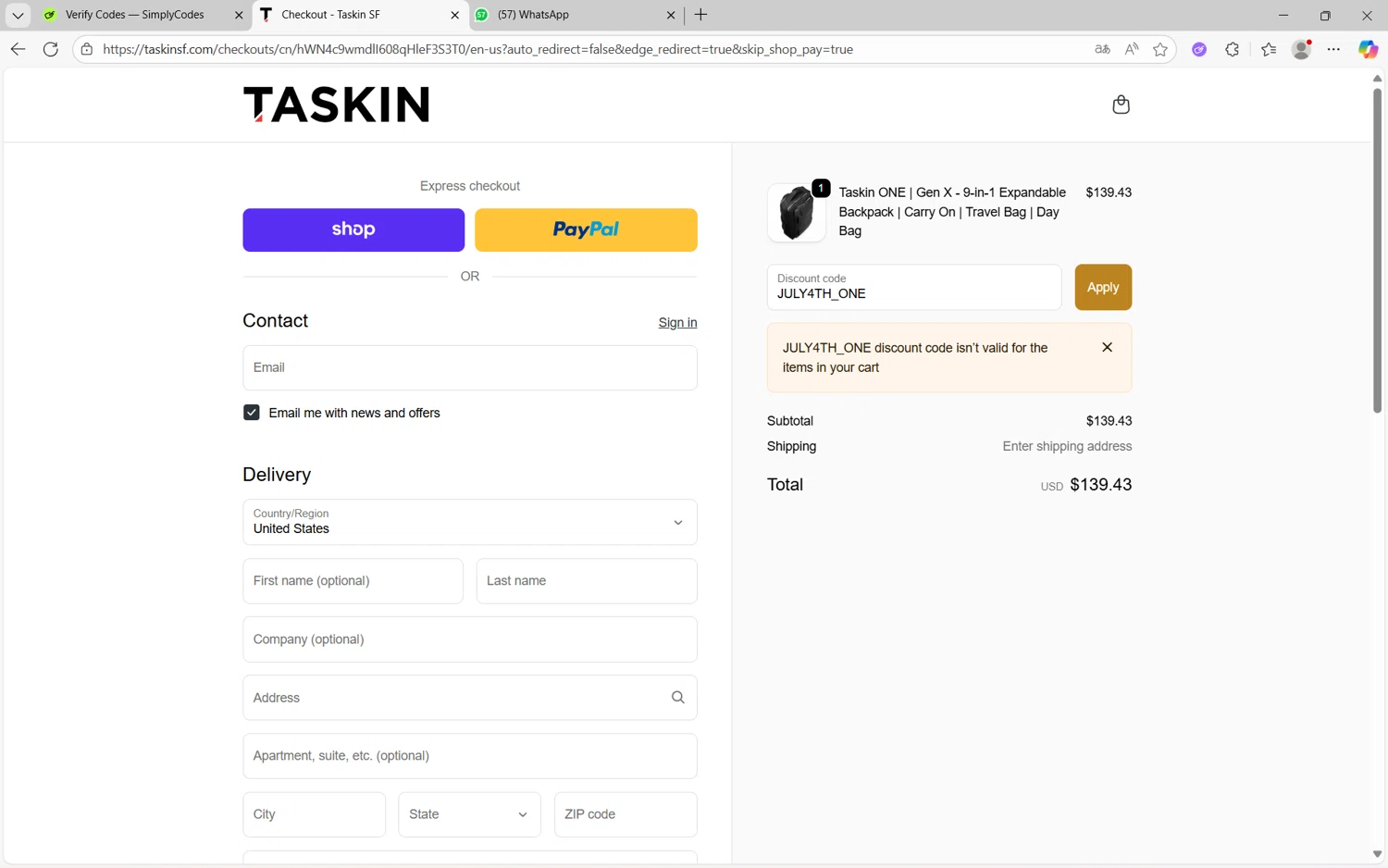Focus the Email input field
Image resolution: width=1388 pixels, height=868 pixels.
click(x=470, y=367)
